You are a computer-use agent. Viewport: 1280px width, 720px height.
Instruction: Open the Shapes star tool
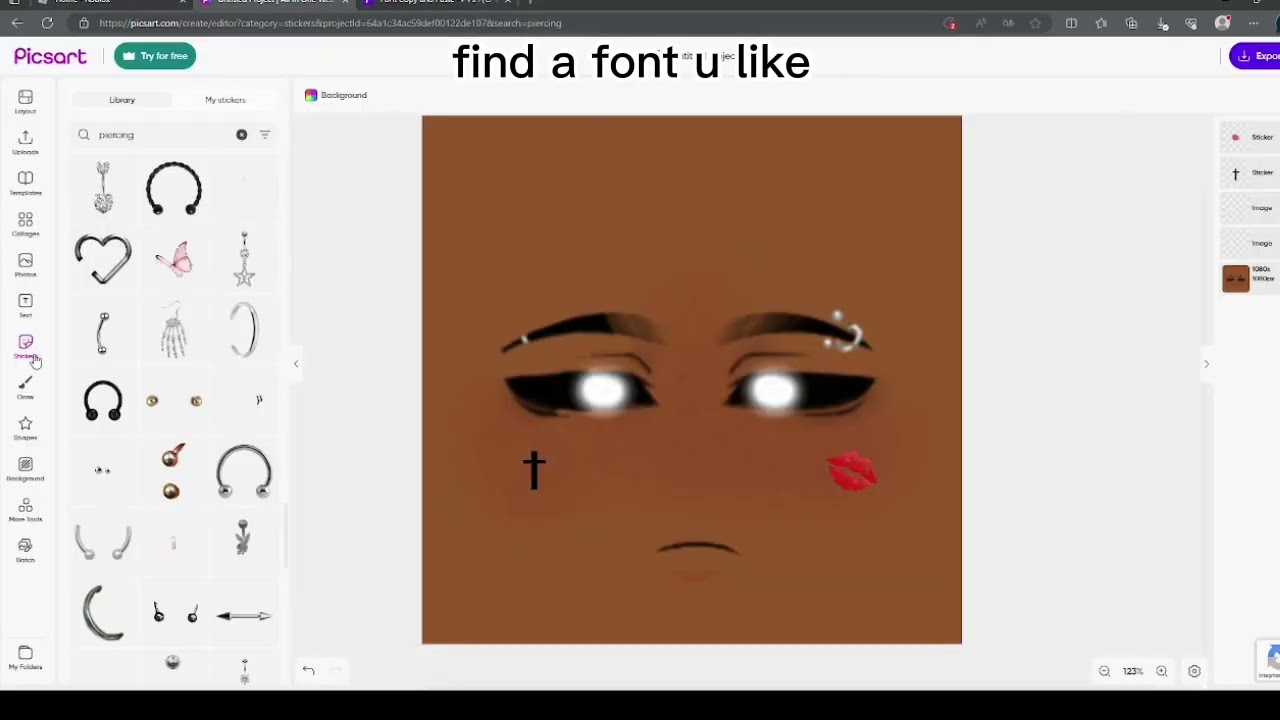(25, 428)
